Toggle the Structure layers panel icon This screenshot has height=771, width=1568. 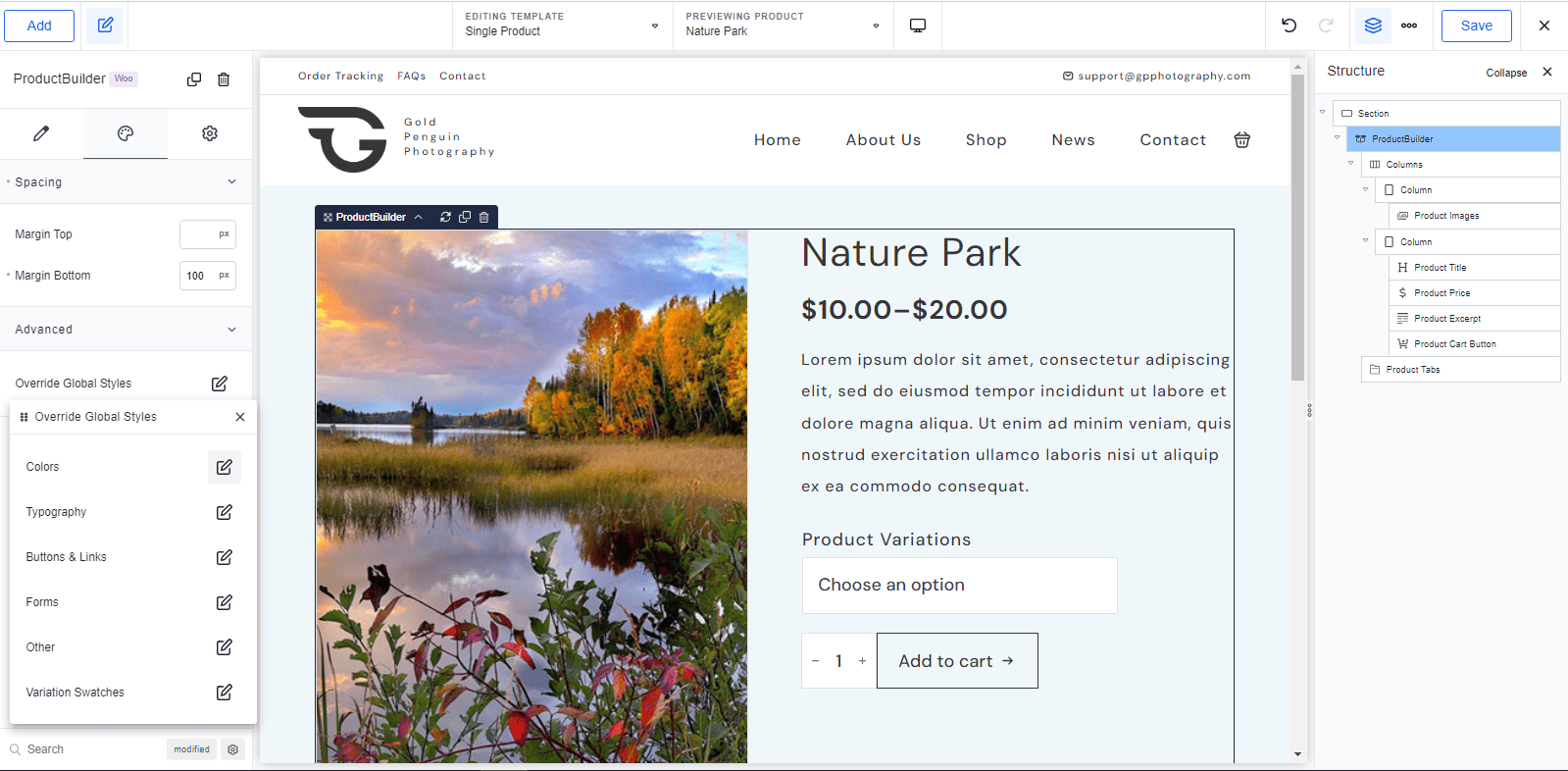pos(1373,26)
